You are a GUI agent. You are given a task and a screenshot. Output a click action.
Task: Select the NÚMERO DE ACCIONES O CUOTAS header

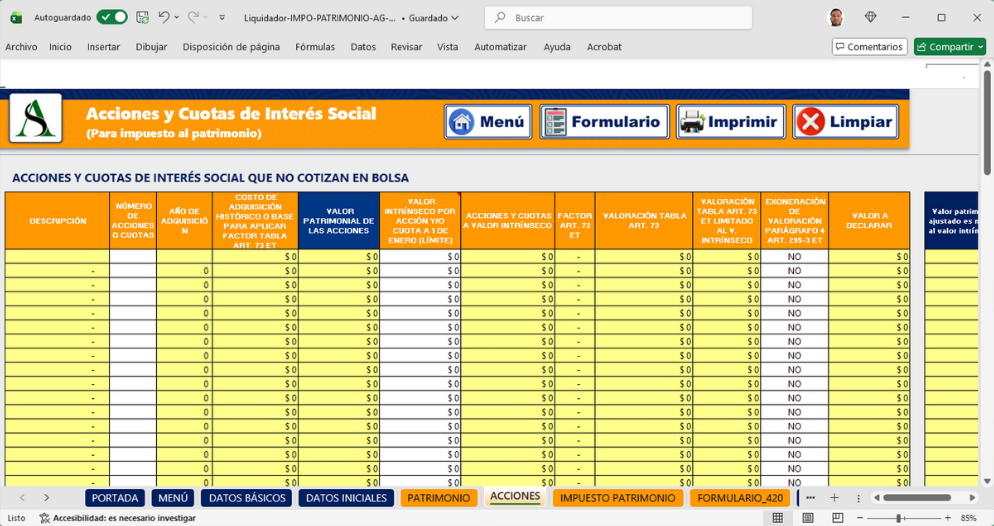coord(133,221)
